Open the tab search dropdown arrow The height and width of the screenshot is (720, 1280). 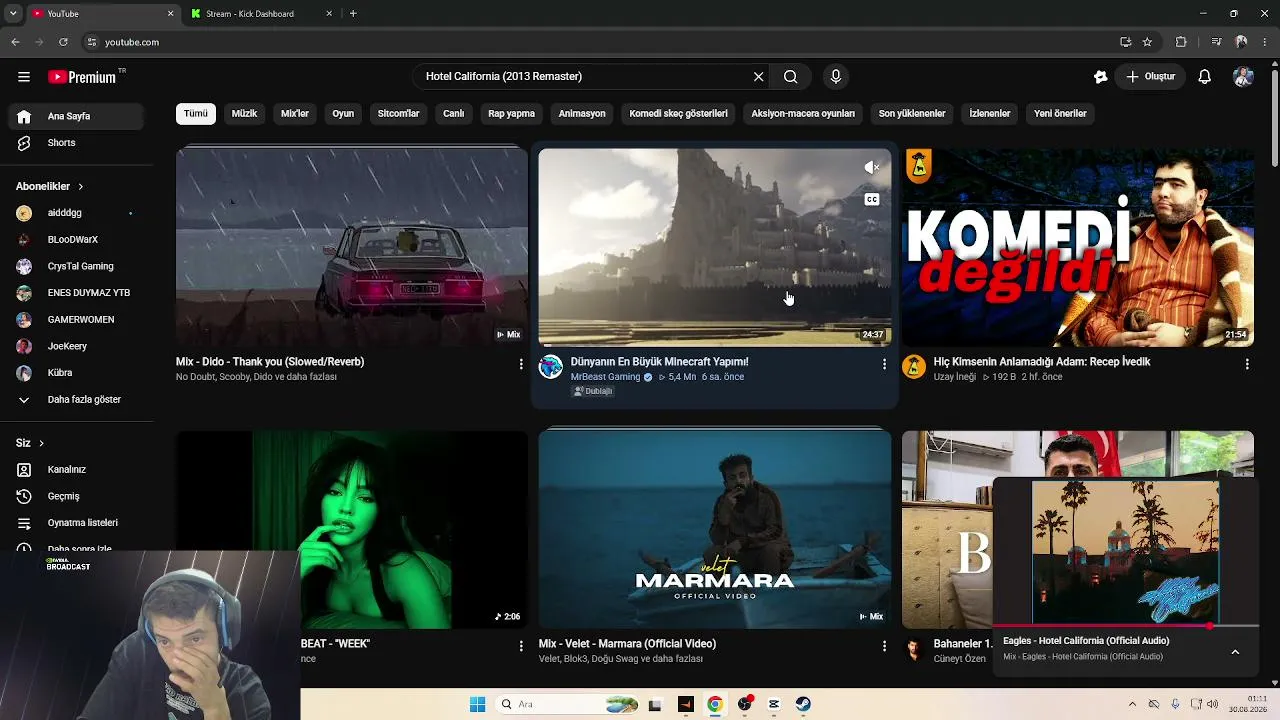click(13, 14)
